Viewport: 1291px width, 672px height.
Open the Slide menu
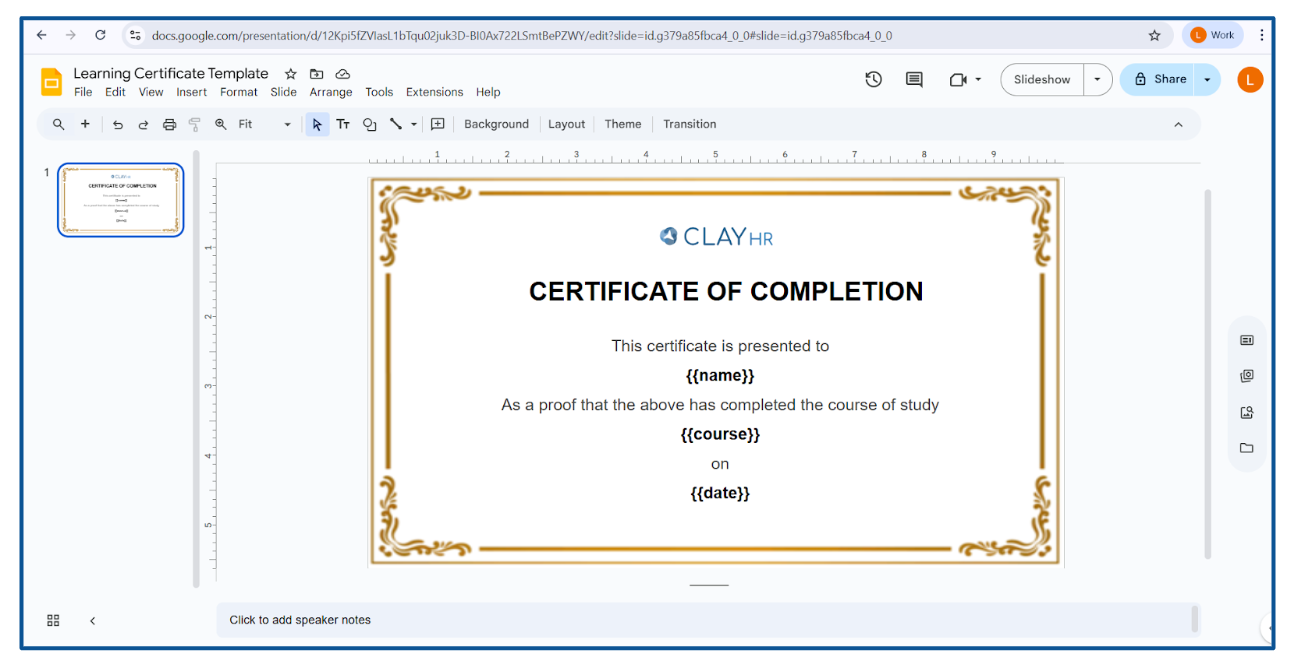pyautogui.click(x=284, y=92)
